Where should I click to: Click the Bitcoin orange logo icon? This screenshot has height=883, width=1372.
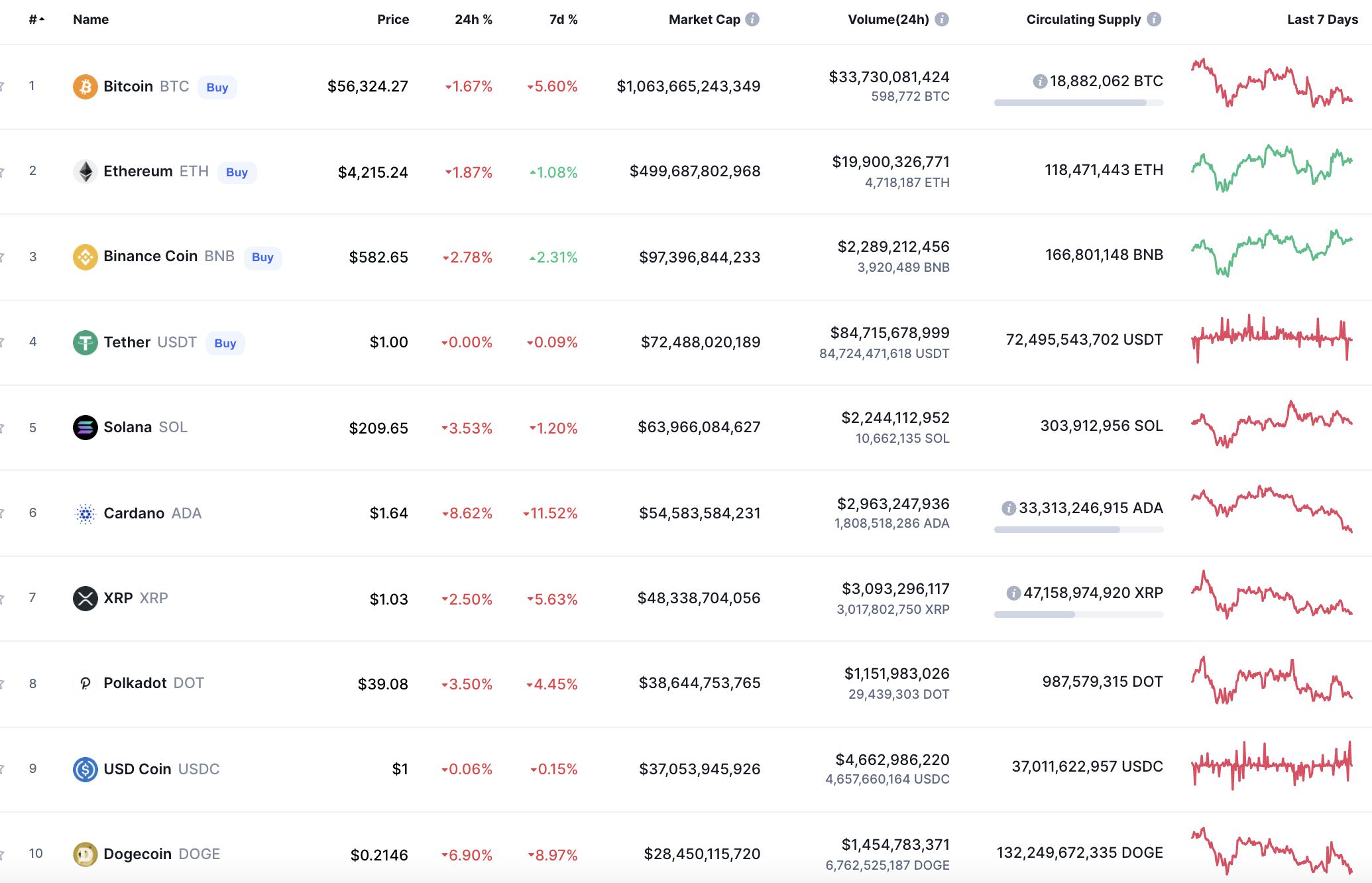point(85,87)
